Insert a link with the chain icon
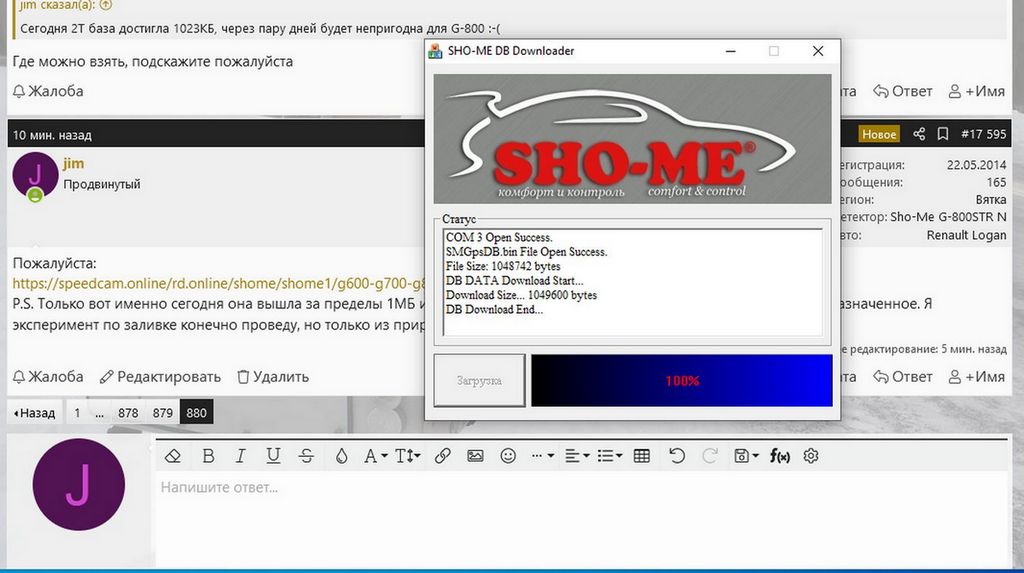1024x573 pixels. (442, 456)
